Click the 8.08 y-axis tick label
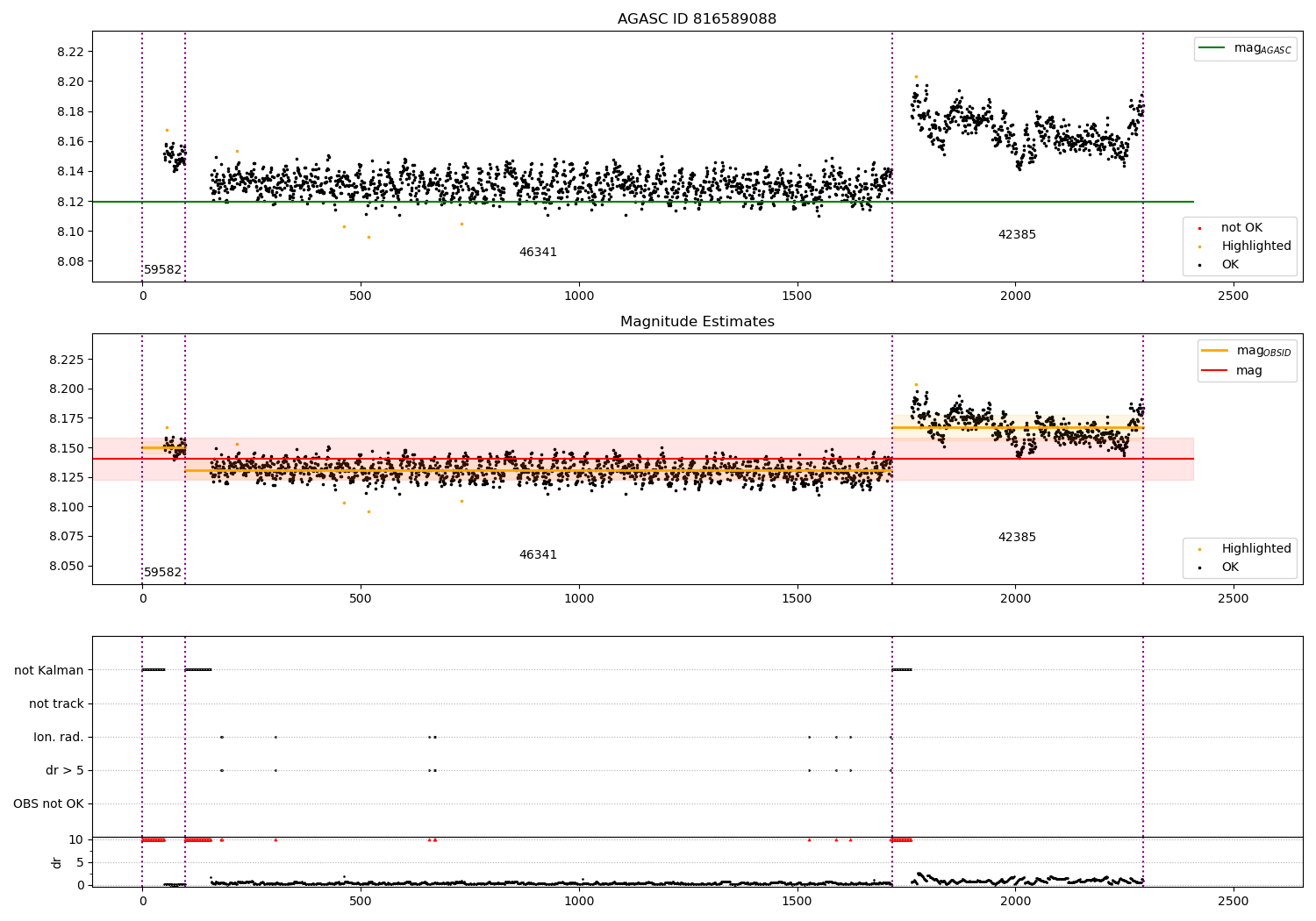Image resolution: width=1316 pixels, height=921 pixels. (70, 261)
